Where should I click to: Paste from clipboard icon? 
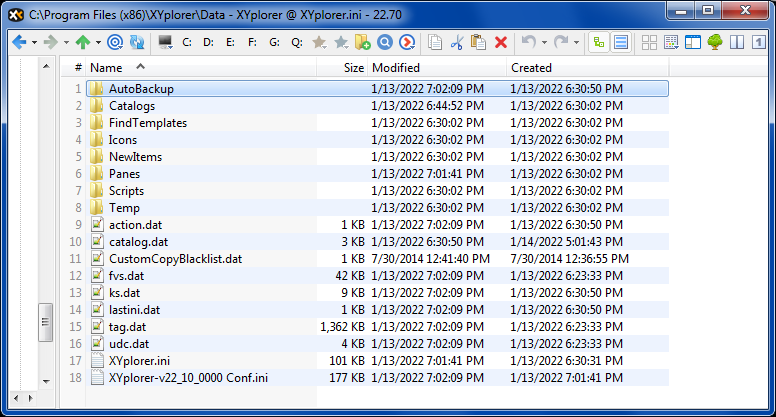pos(479,42)
